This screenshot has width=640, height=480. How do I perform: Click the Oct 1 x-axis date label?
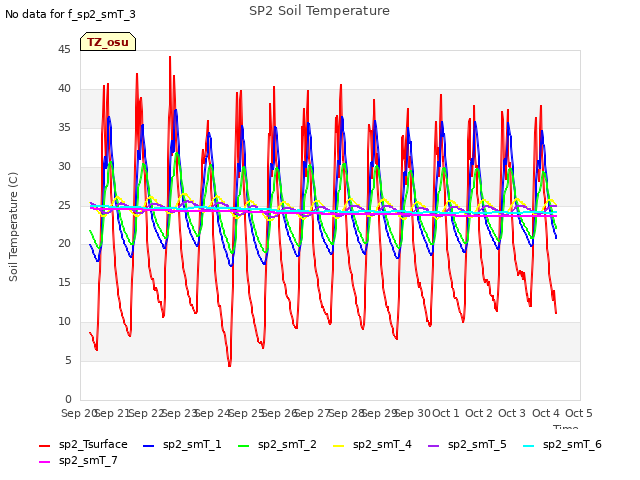point(445,413)
